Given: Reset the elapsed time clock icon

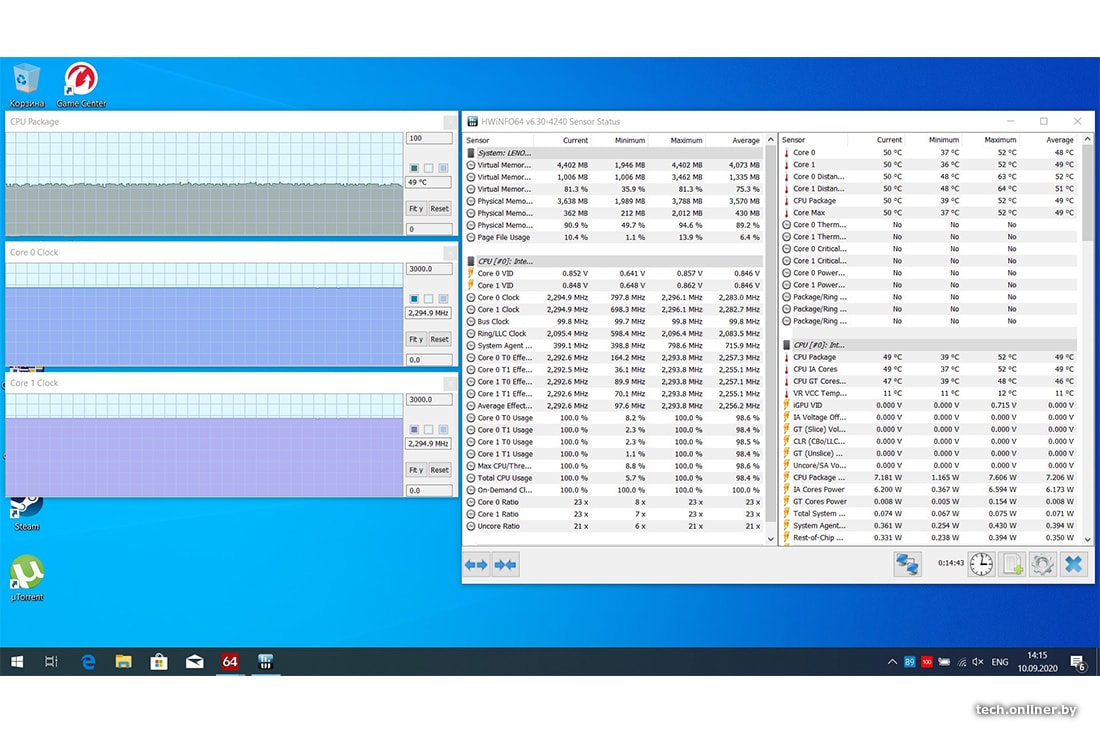Looking at the screenshot, I should (981, 564).
